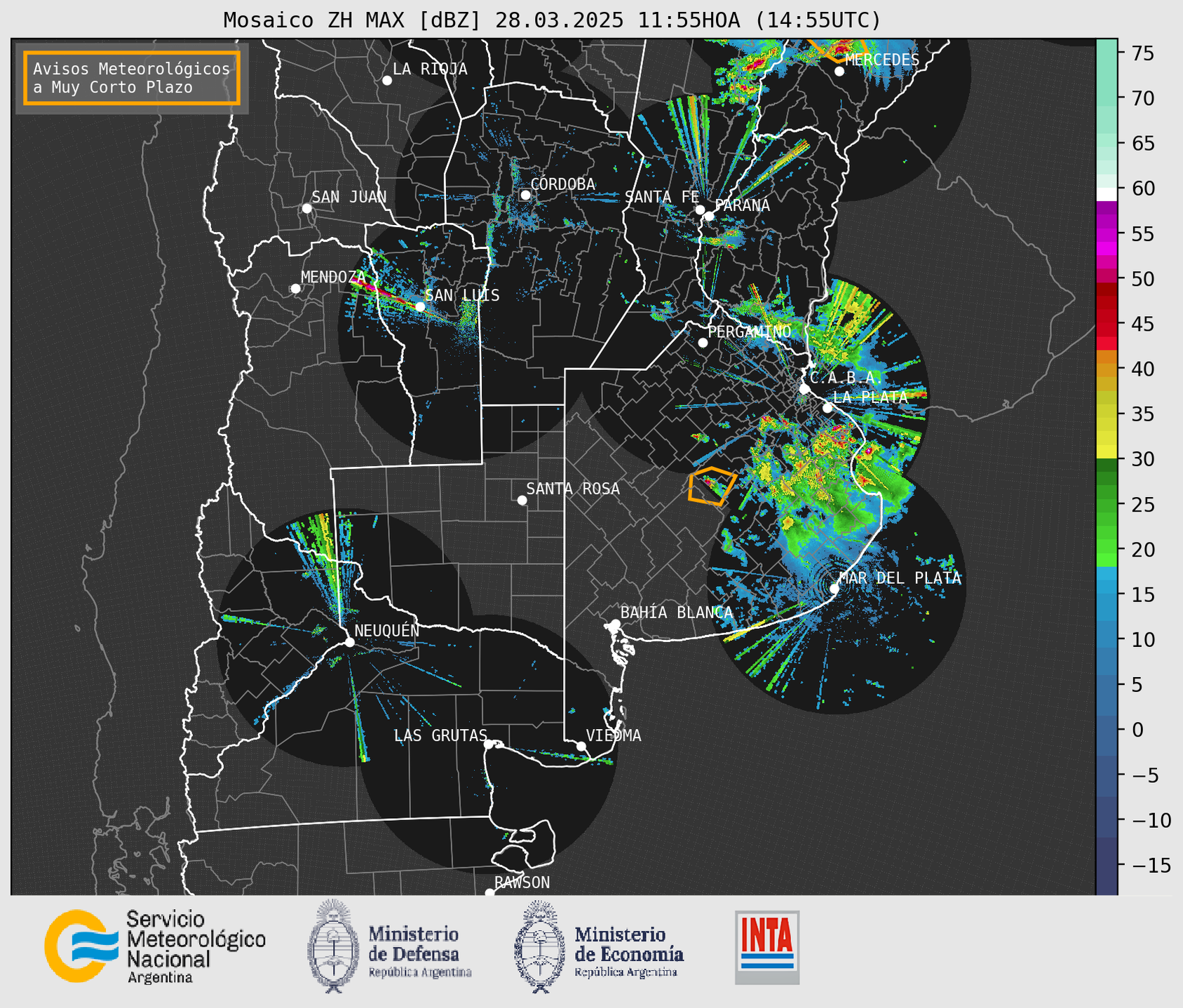
Task: Click the Ministerio de Economía text
Action: (x=629, y=944)
